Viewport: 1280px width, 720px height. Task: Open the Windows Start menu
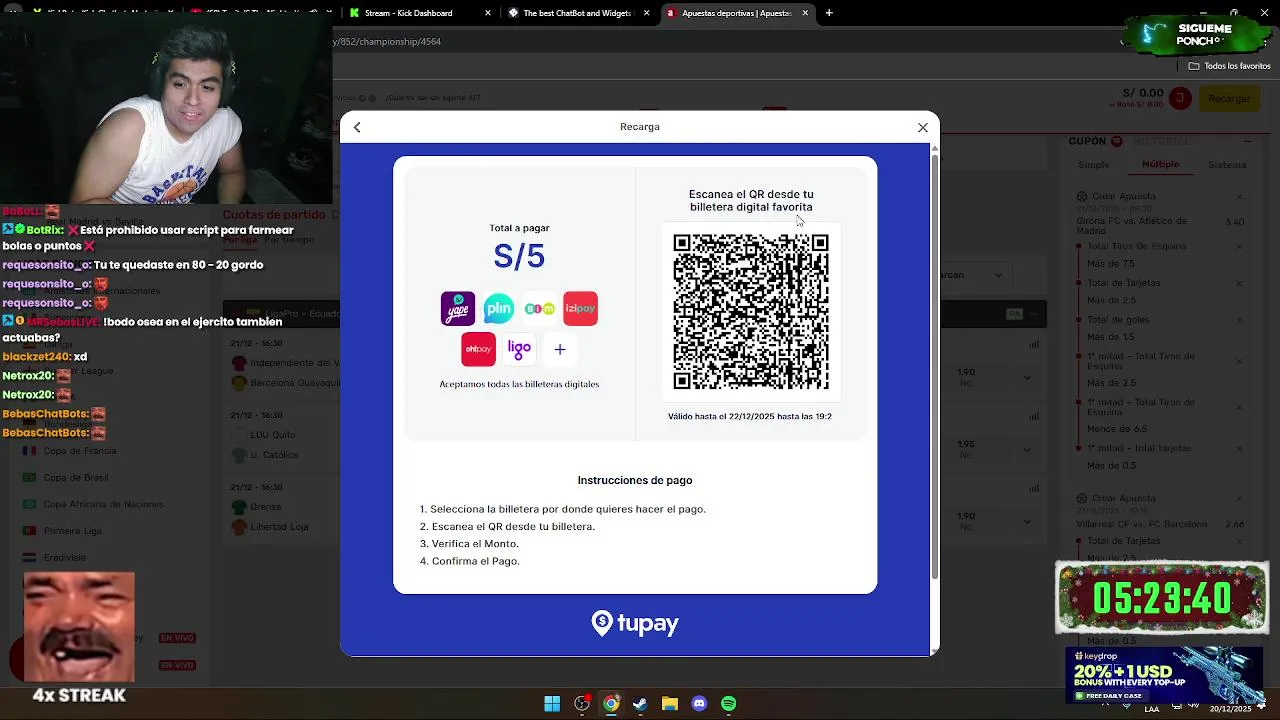pyautogui.click(x=552, y=704)
